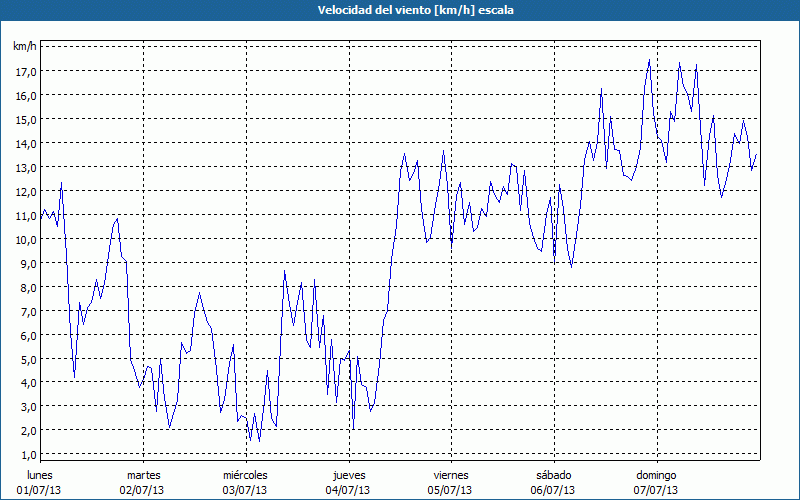Pick the "miércoles" day label
Screen dimensions: 800x500
[245, 475]
